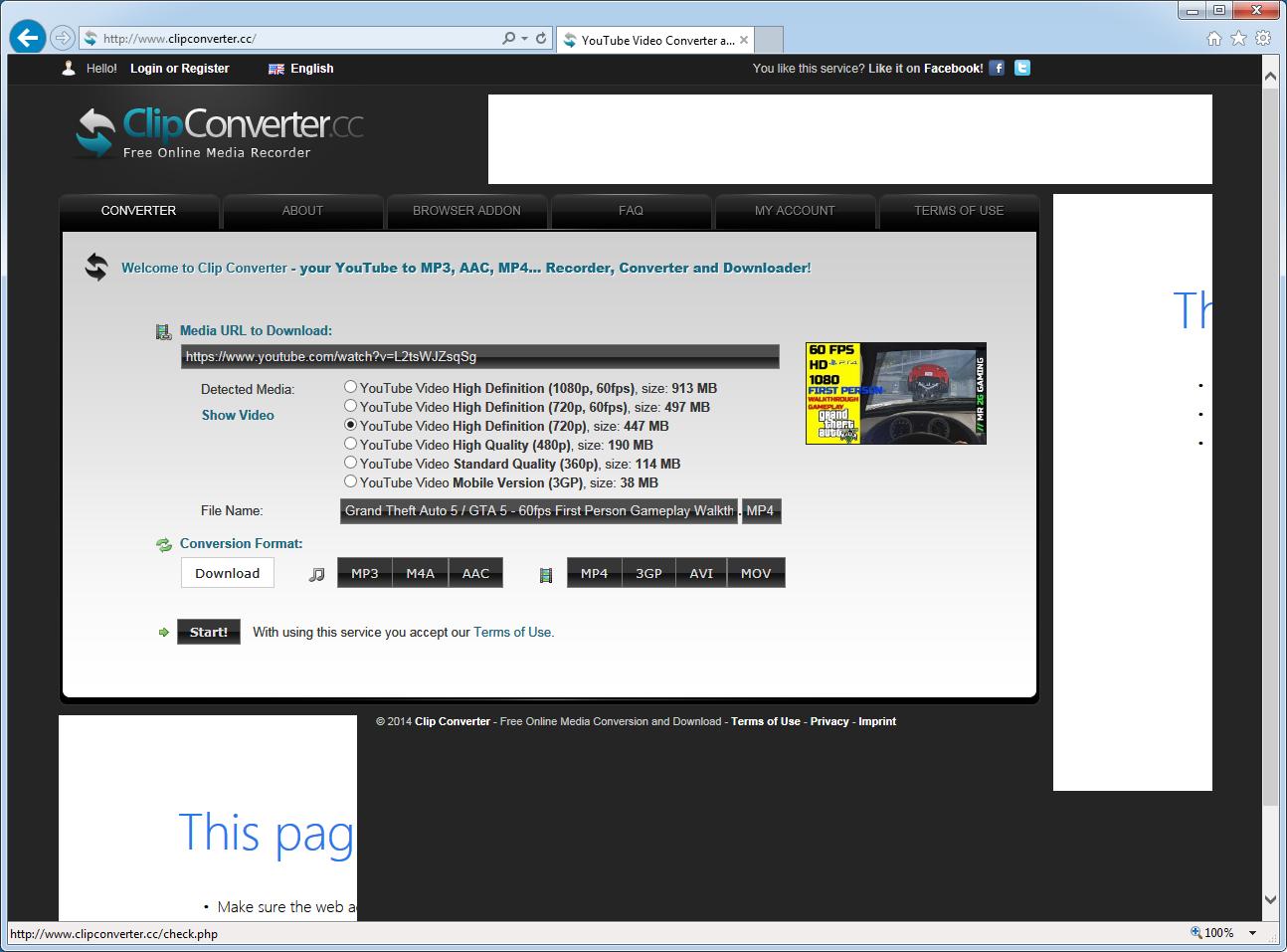This screenshot has width=1287, height=952.
Task: Choose 3GP video format
Action: (x=649, y=573)
